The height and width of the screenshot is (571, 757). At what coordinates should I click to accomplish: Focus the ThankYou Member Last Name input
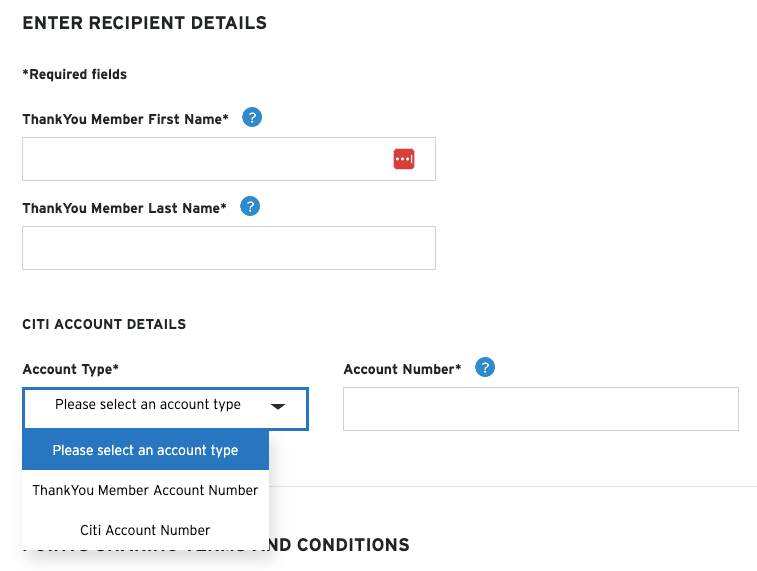pyautogui.click(x=229, y=248)
